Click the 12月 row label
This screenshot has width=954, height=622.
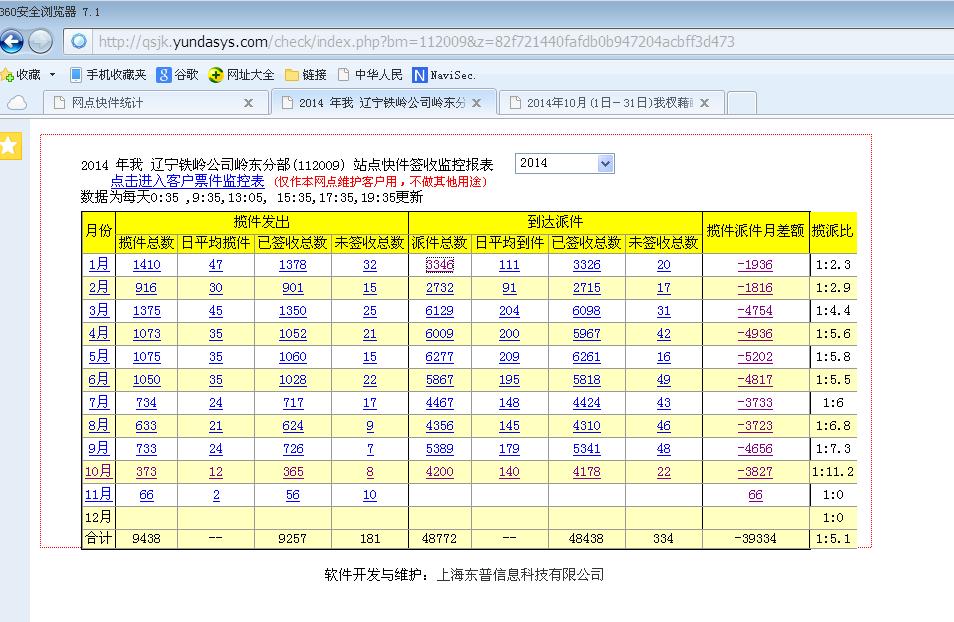coord(99,517)
